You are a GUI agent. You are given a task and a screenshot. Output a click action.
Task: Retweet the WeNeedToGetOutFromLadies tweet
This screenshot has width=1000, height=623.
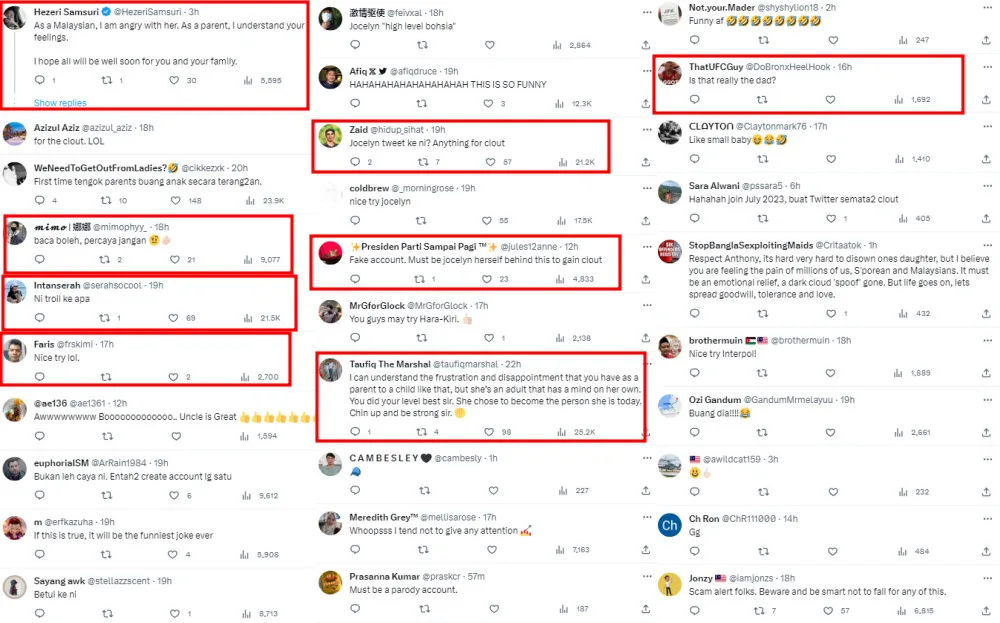click(106, 200)
